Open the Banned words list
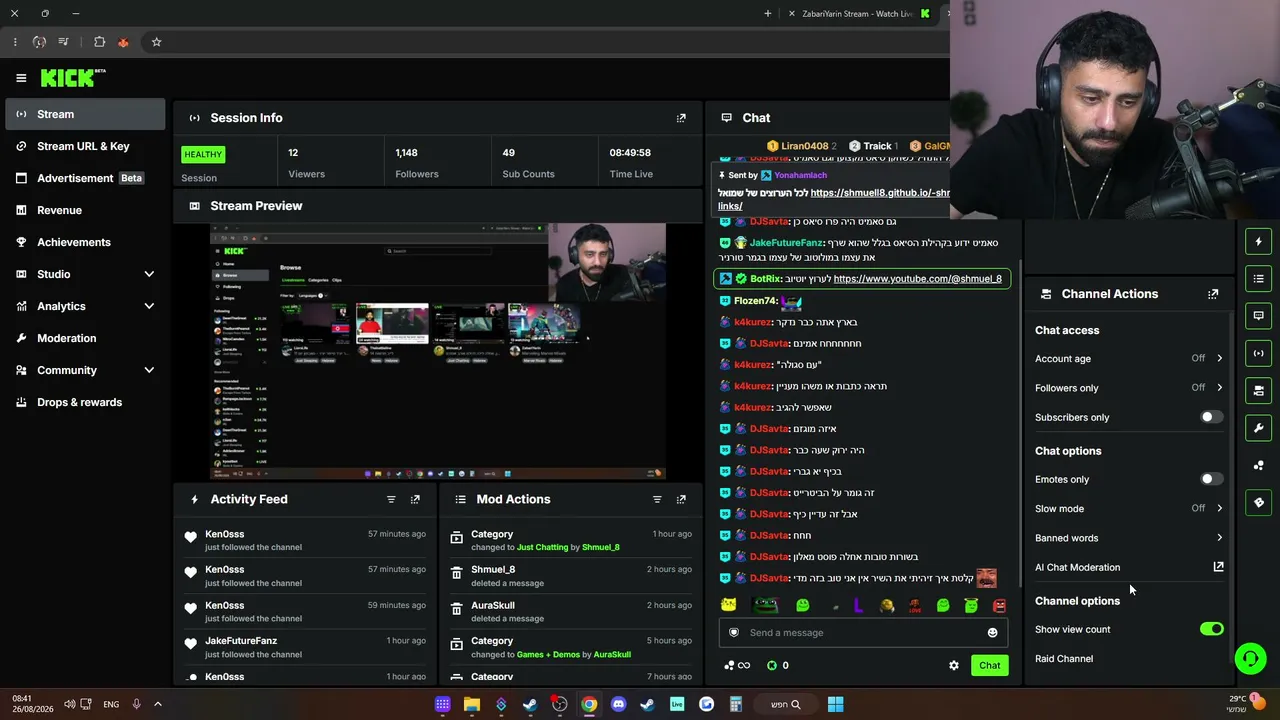This screenshot has width=1280, height=720. click(1129, 538)
